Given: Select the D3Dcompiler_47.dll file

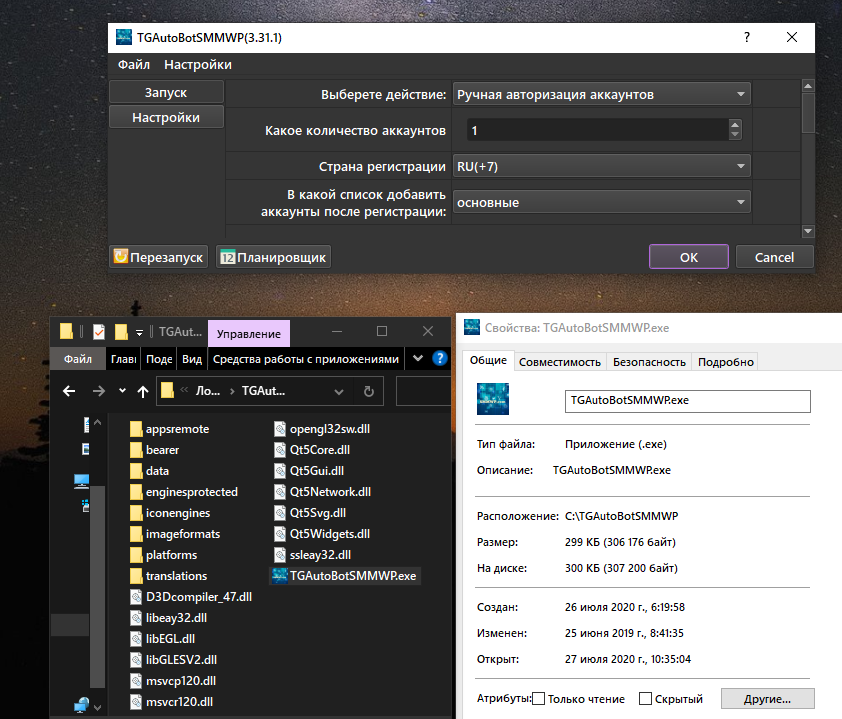Looking at the screenshot, I should pos(191,597).
